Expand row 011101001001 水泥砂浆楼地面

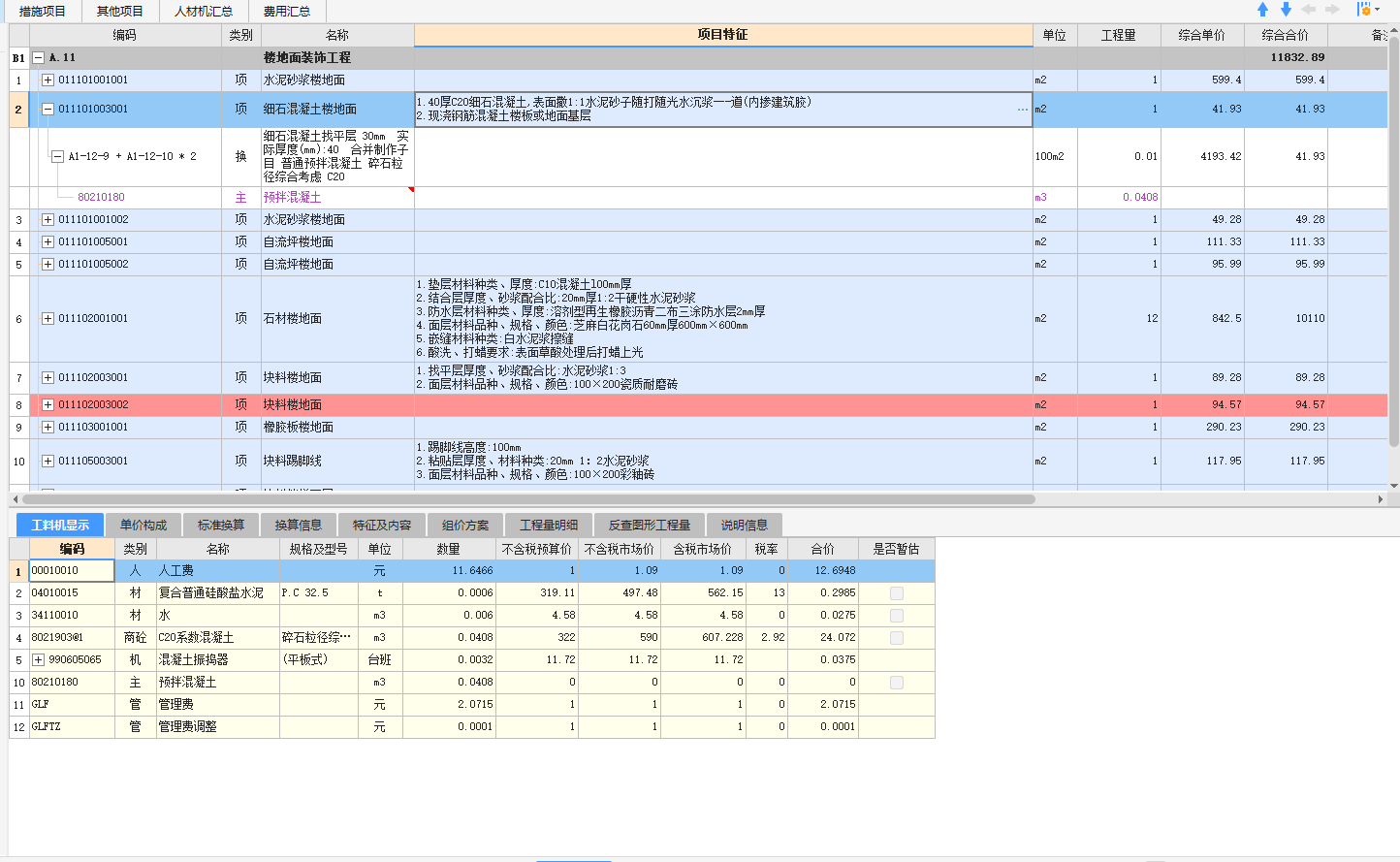click(x=48, y=80)
